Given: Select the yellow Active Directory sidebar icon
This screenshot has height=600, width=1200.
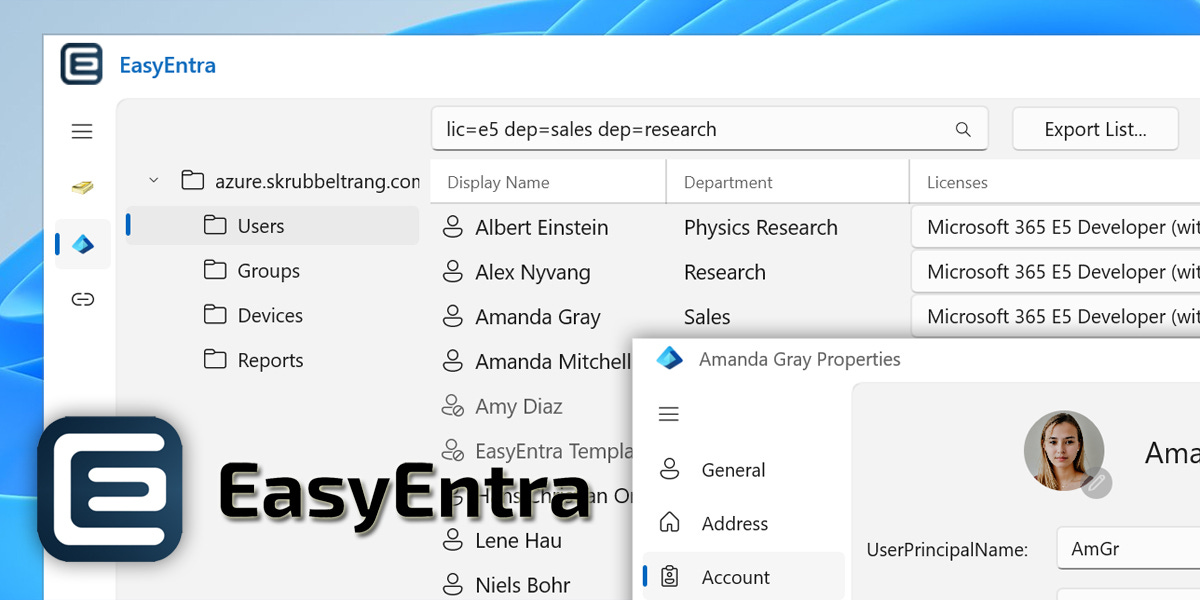Looking at the screenshot, I should tap(82, 187).
